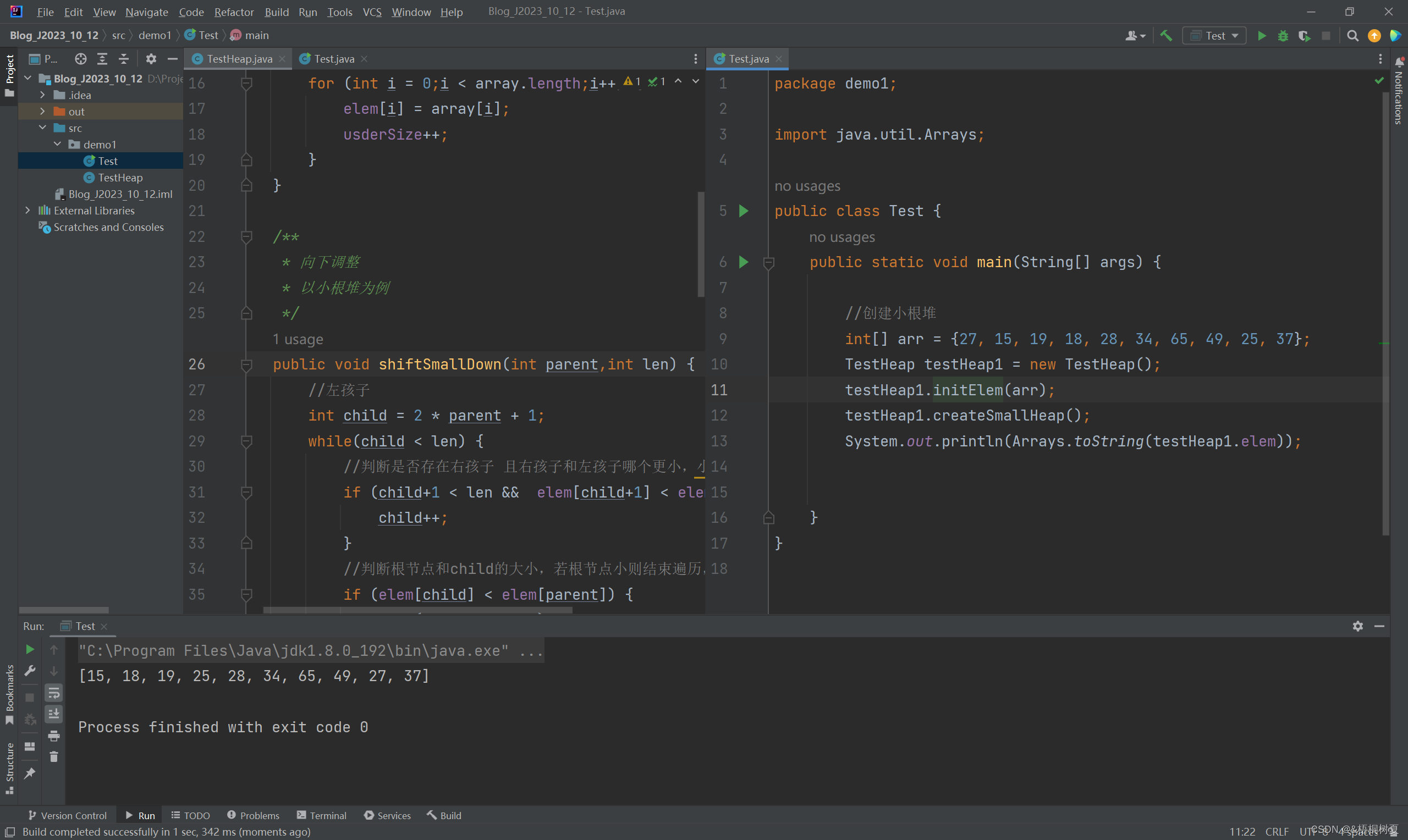Image resolution: width=1408 pixels, height=840 pixels.
Task: Toggle scroll to end in console
Action: 54,714
